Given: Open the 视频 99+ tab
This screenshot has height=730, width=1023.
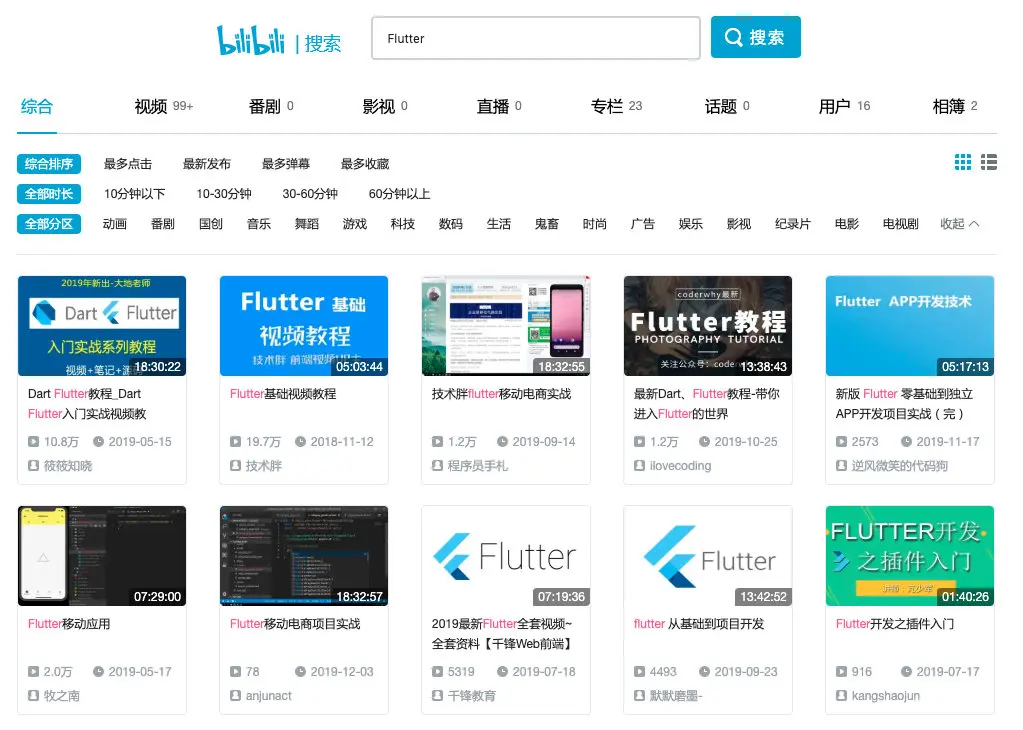Looking at the screenshot, I should point(164,106).
